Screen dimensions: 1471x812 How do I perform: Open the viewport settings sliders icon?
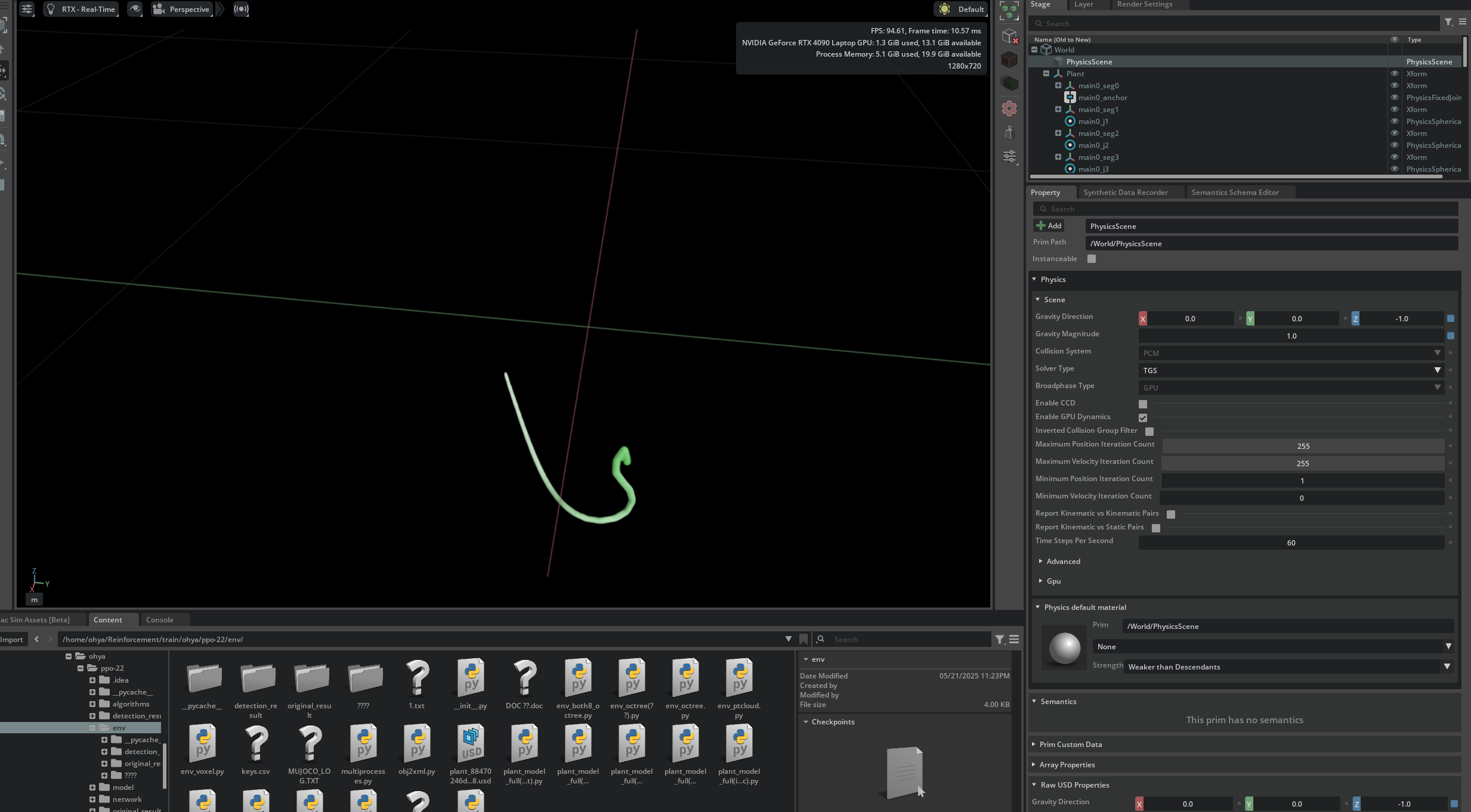pos(27,9)
